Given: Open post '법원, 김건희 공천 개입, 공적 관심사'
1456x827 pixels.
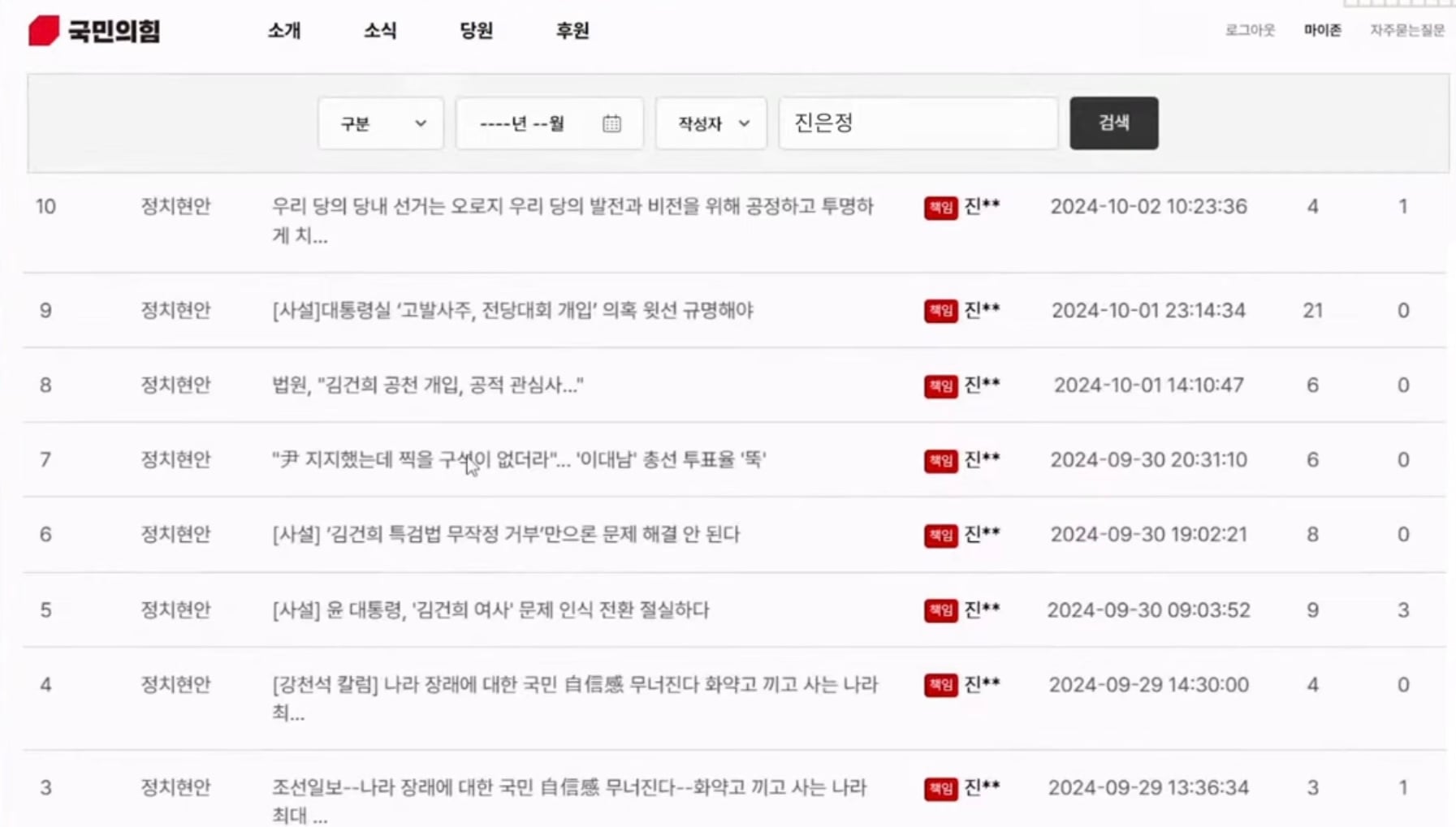Looking at the screenshot, I should 428,385.
